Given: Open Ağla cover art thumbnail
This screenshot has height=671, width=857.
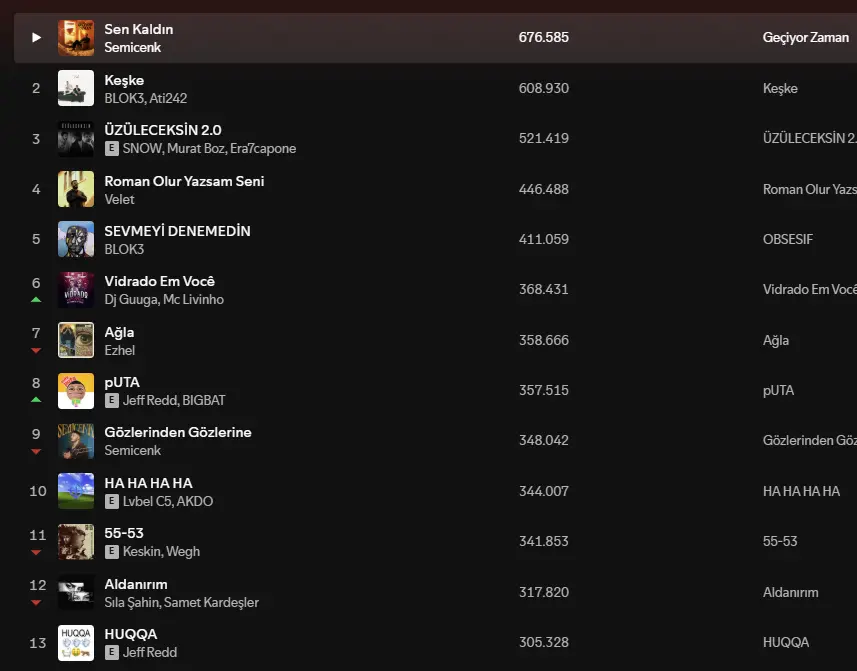Looking at the screenshot, I should pos(76,340).
